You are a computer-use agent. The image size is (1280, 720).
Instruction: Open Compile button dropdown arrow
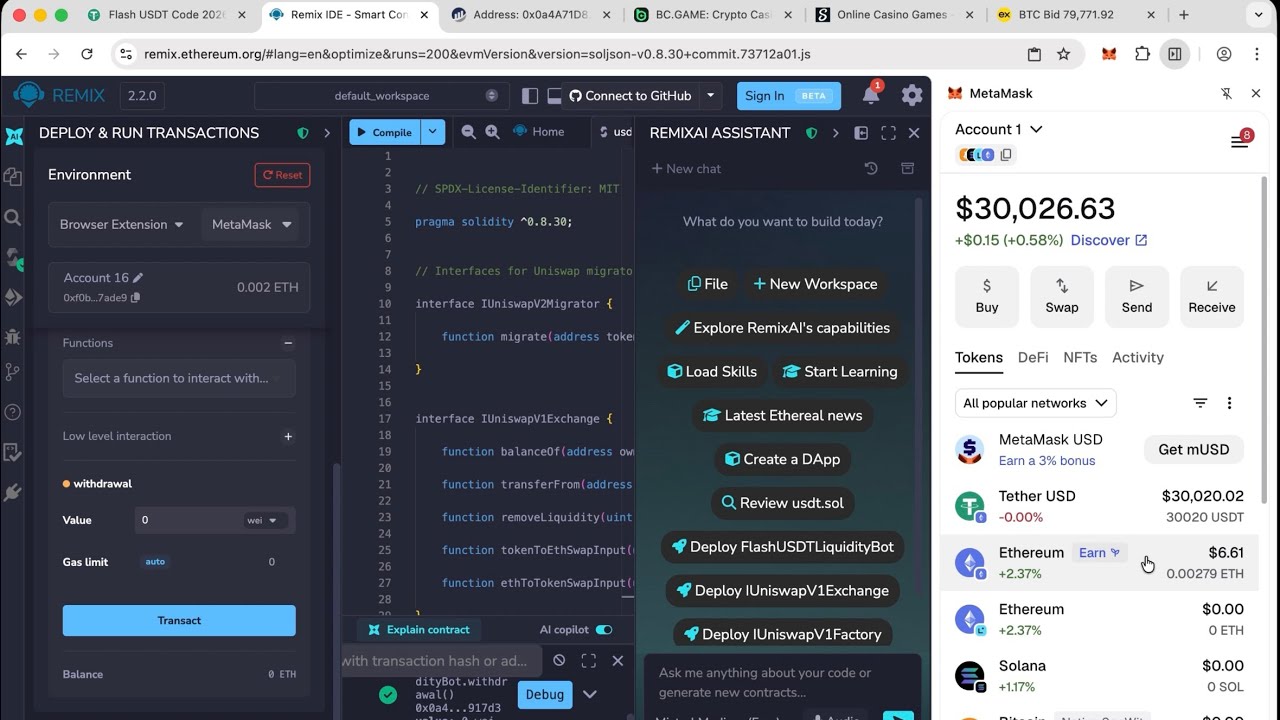pyautogui.click(x=432, y=132)
